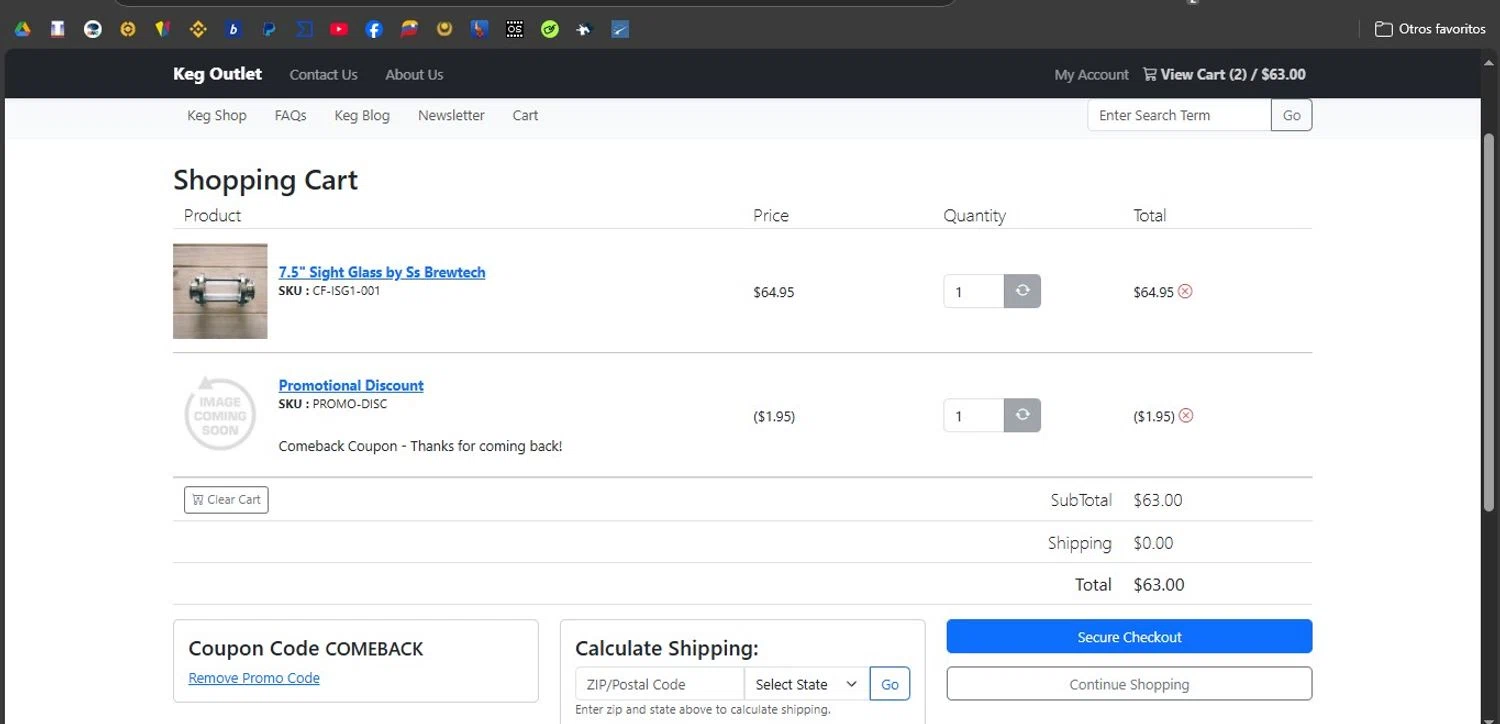Focus the Promotional Discount quantity field
The width and height of the screenshot is (1500, 724).
click(973, 415)
